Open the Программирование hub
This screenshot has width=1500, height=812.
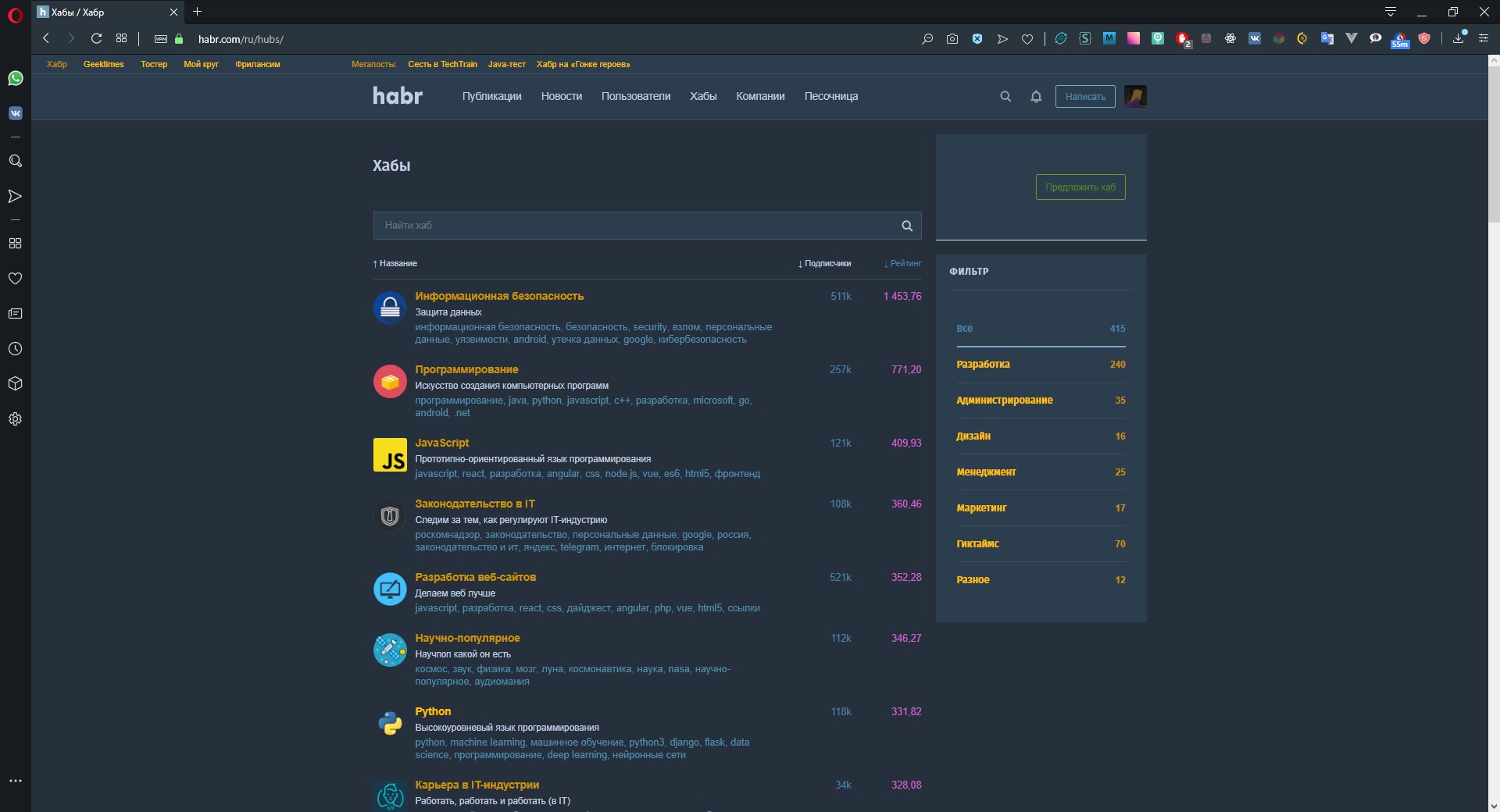[466, 369]
